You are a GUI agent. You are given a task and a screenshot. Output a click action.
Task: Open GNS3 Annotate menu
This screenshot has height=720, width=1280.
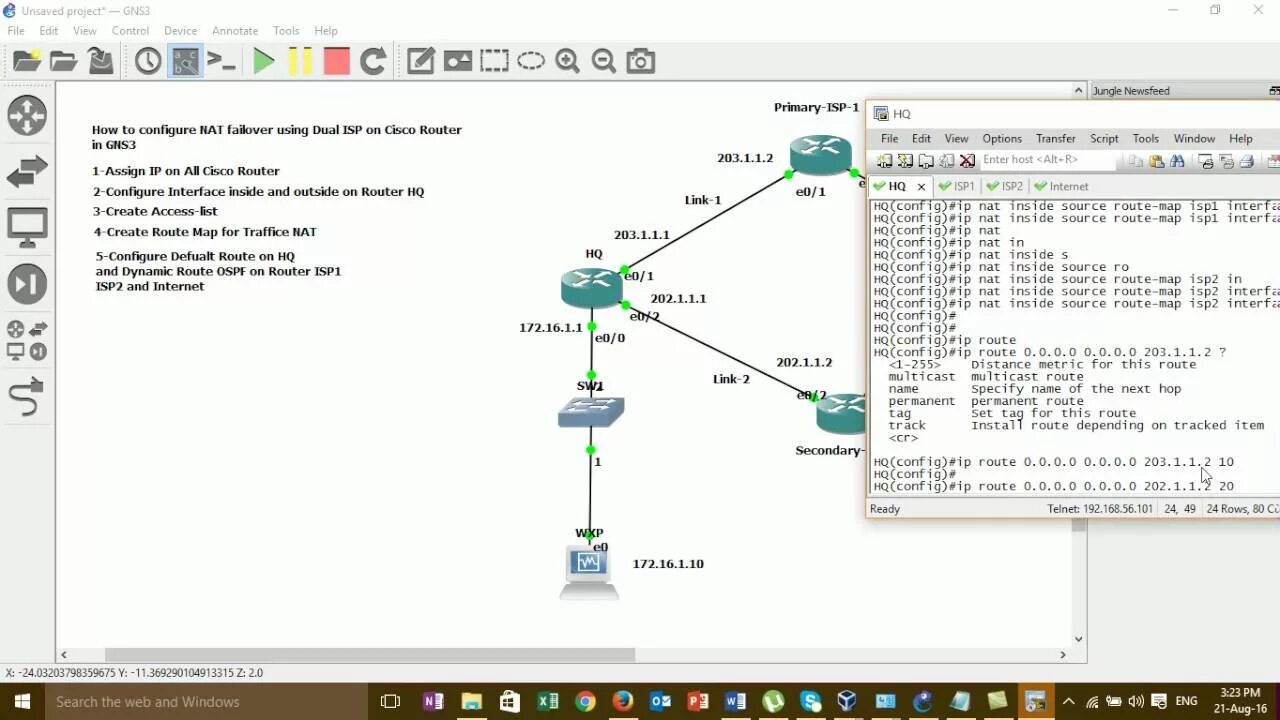click(236, 31)
